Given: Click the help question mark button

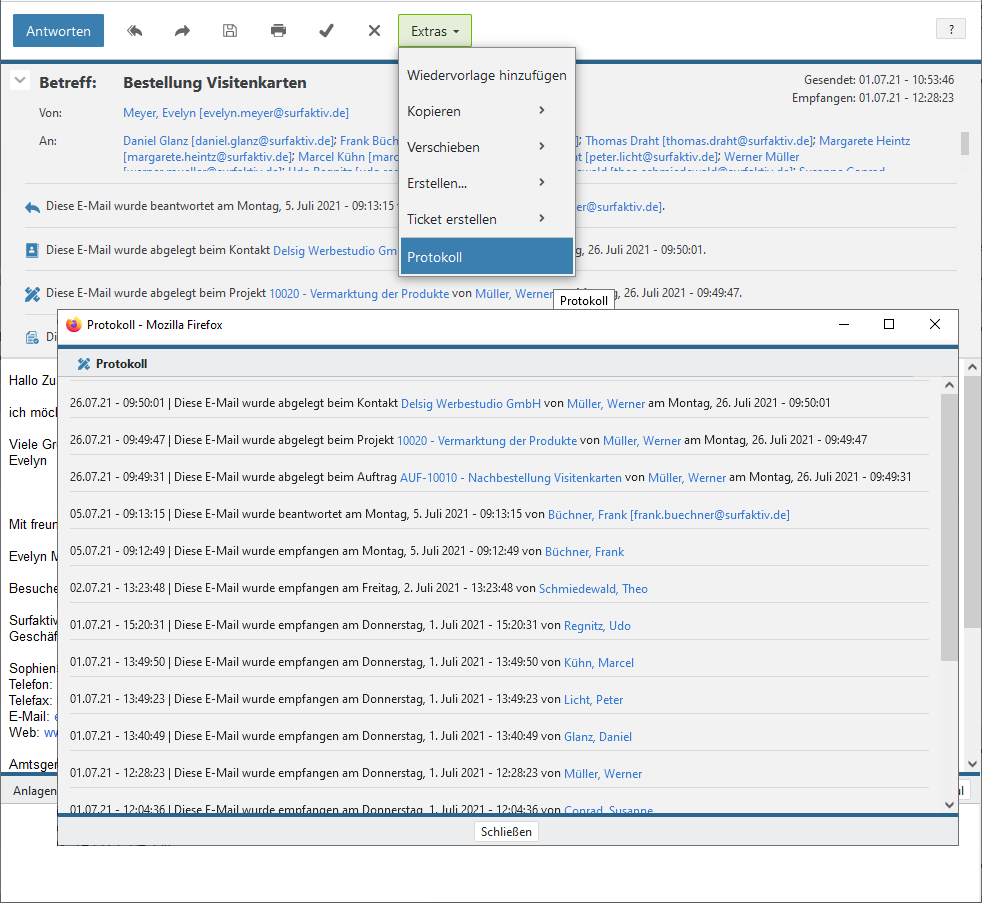Looking at the screenshot, I should coord(950,29).
